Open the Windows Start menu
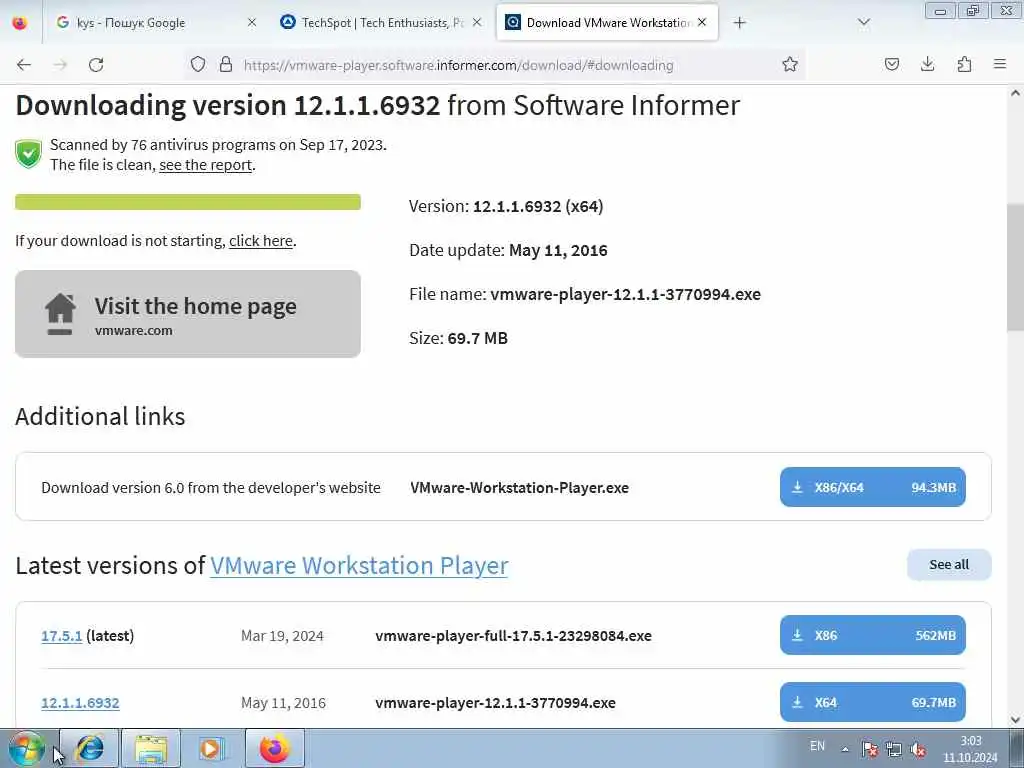This screenshot has height=768, width=1024. point(26,748)
